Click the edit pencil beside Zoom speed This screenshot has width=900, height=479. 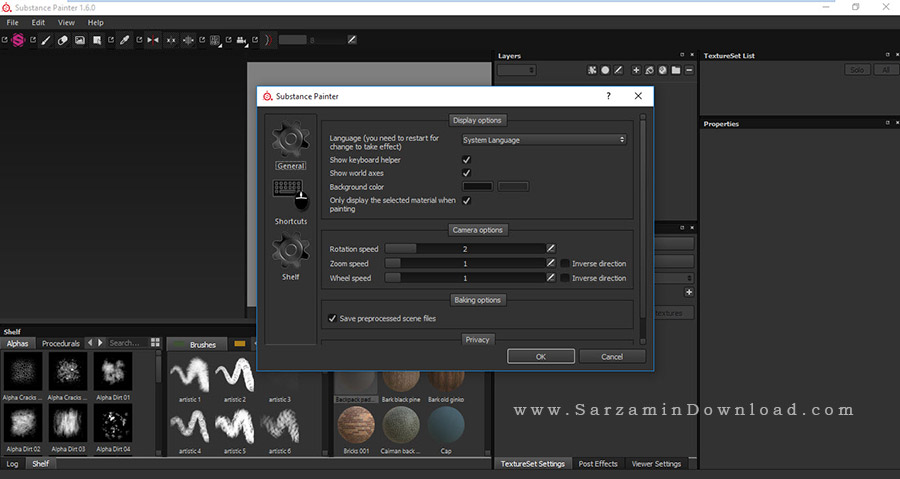(x=550, y=263)
